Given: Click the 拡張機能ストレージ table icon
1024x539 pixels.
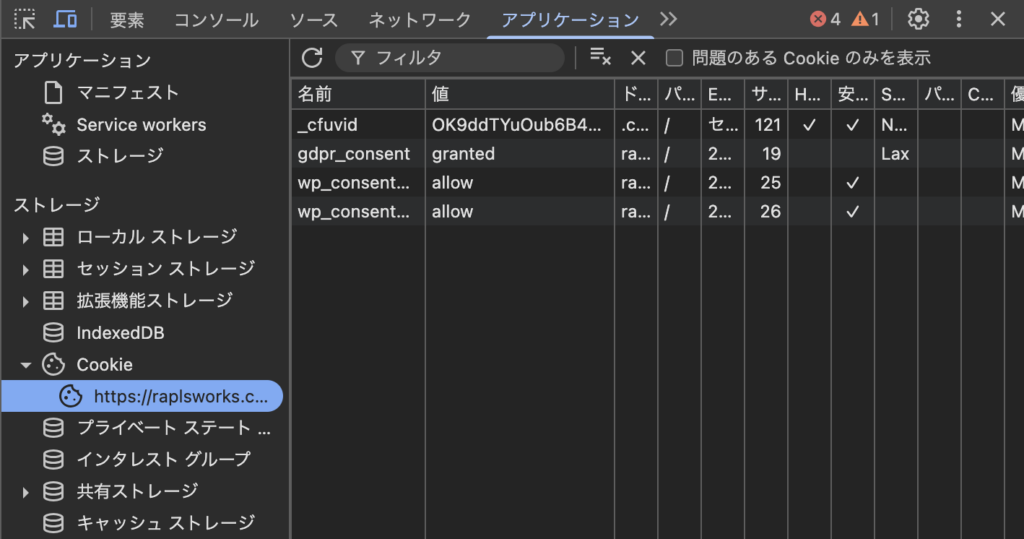Looking at the screenshot, I should click(x=54, y=301).
